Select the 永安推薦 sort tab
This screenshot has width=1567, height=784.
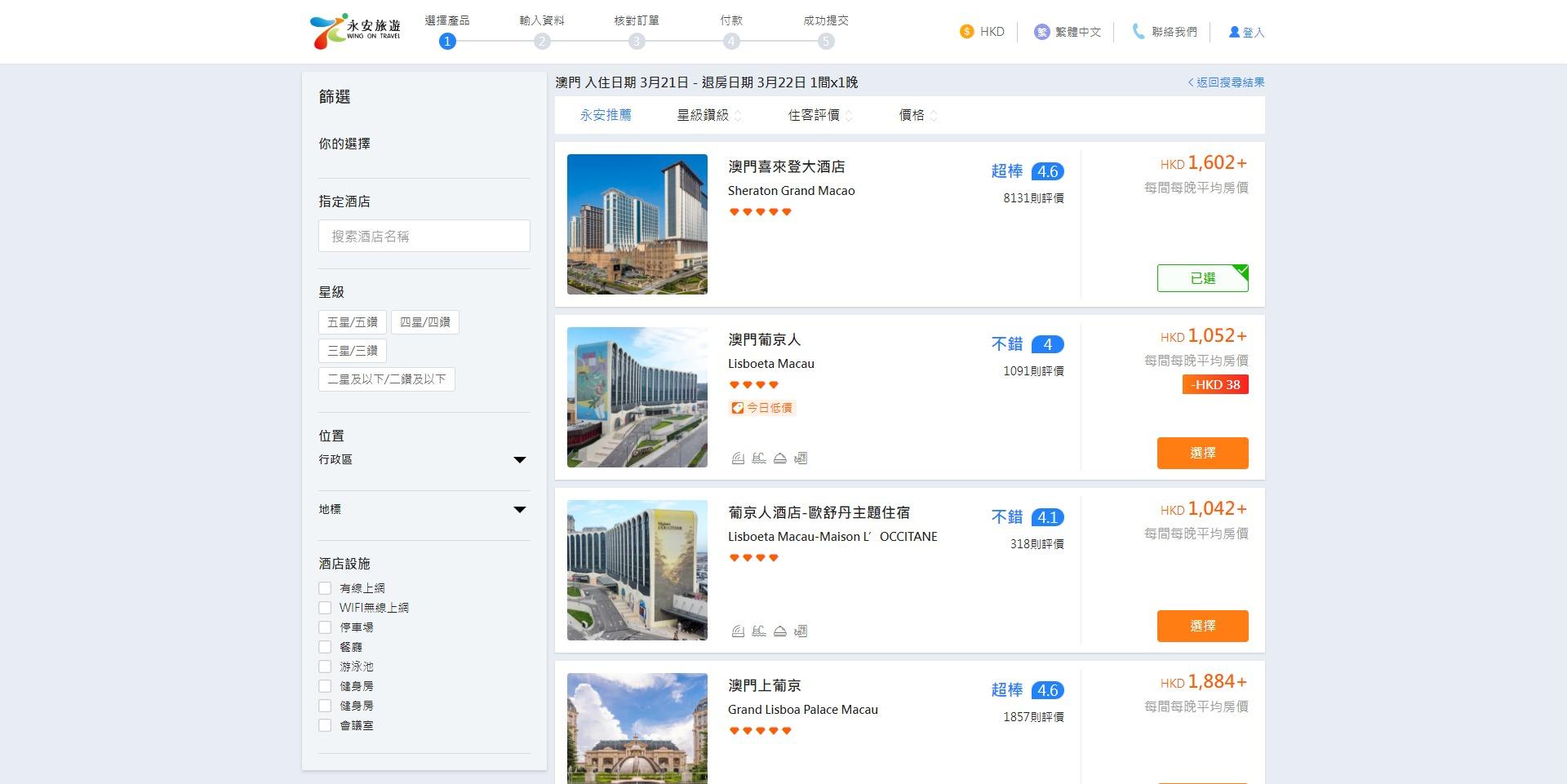tap(606, 115)
